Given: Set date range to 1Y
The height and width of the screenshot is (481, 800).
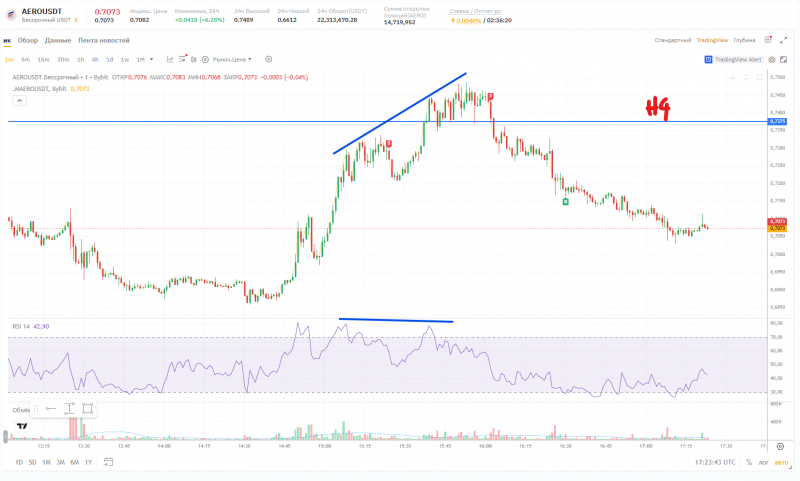Looking at the screenshot, I should [x=88, y=462].
